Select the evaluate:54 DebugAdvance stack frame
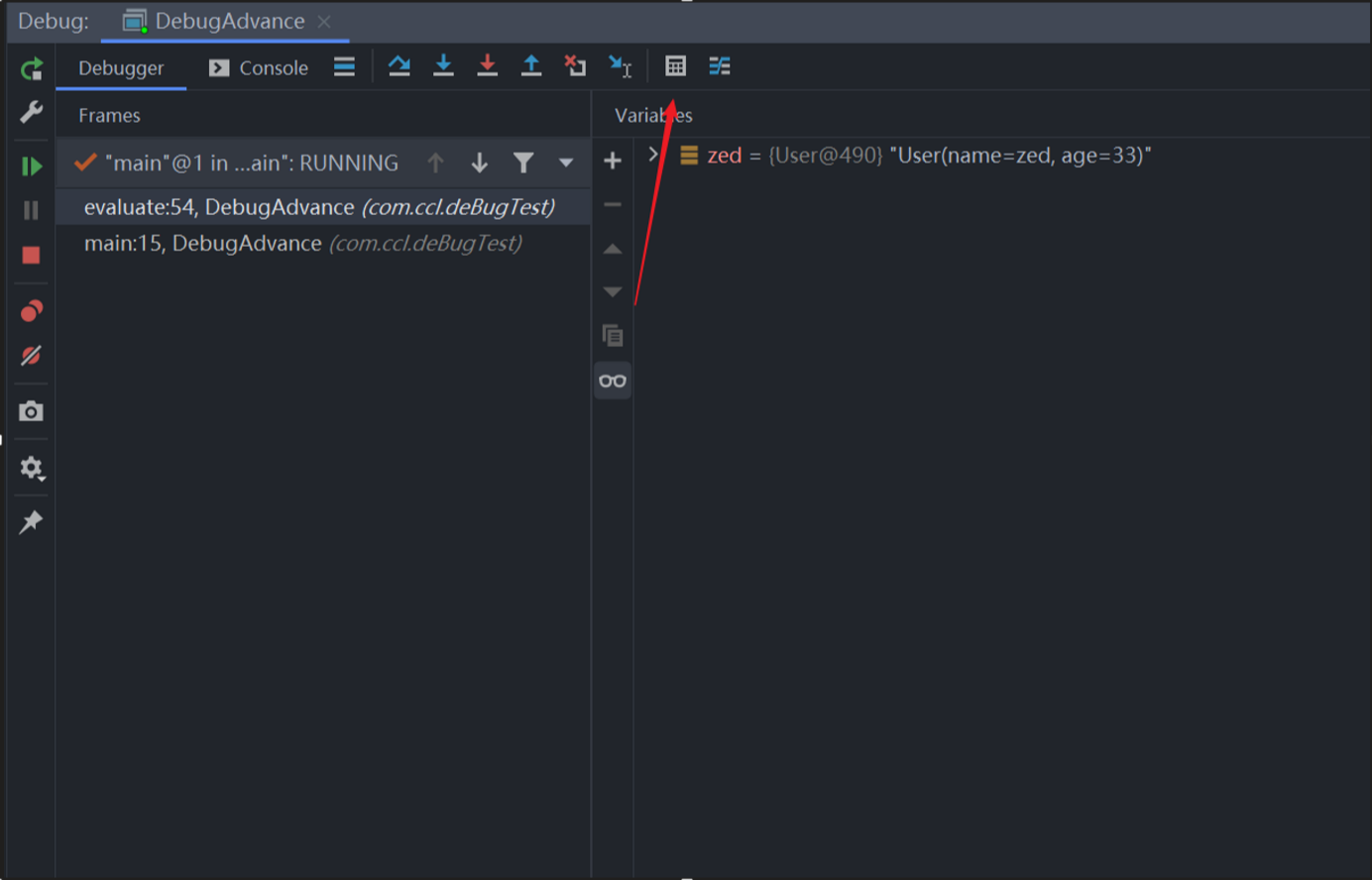Viewport: 1372px width, 880px height. tap(323, 207)
